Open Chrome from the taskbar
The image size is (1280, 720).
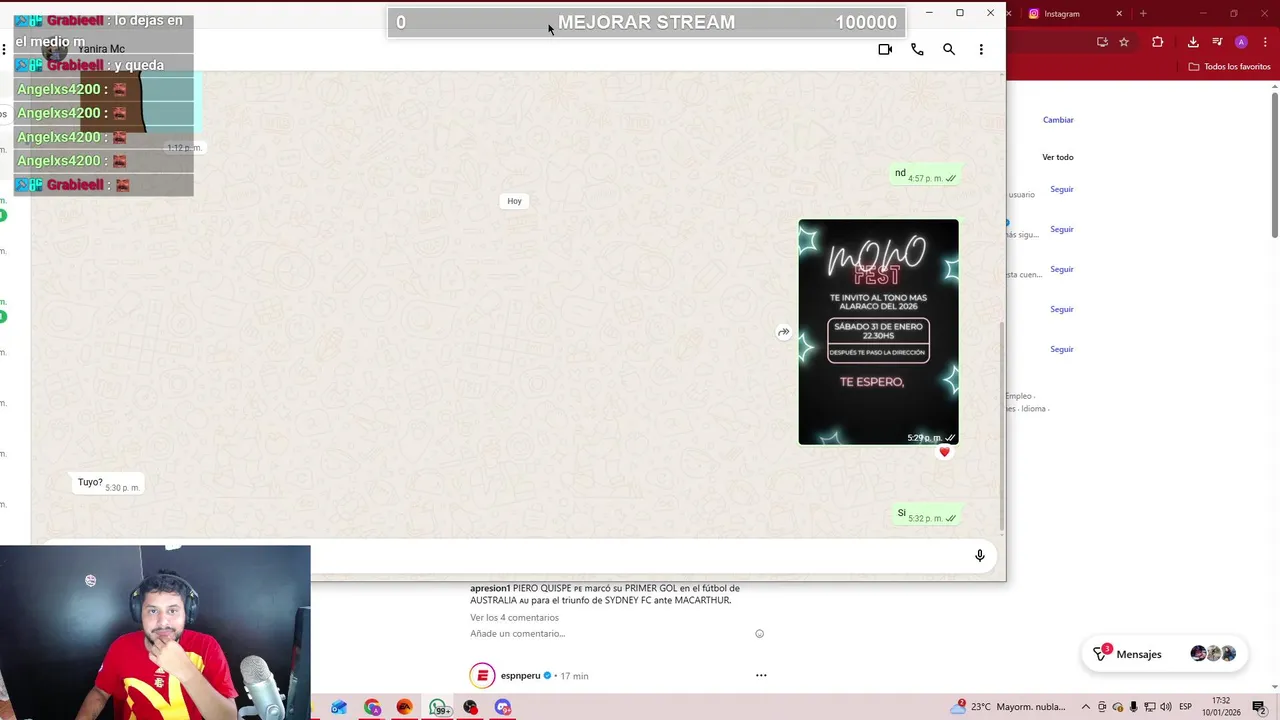[x=372, y=707]
